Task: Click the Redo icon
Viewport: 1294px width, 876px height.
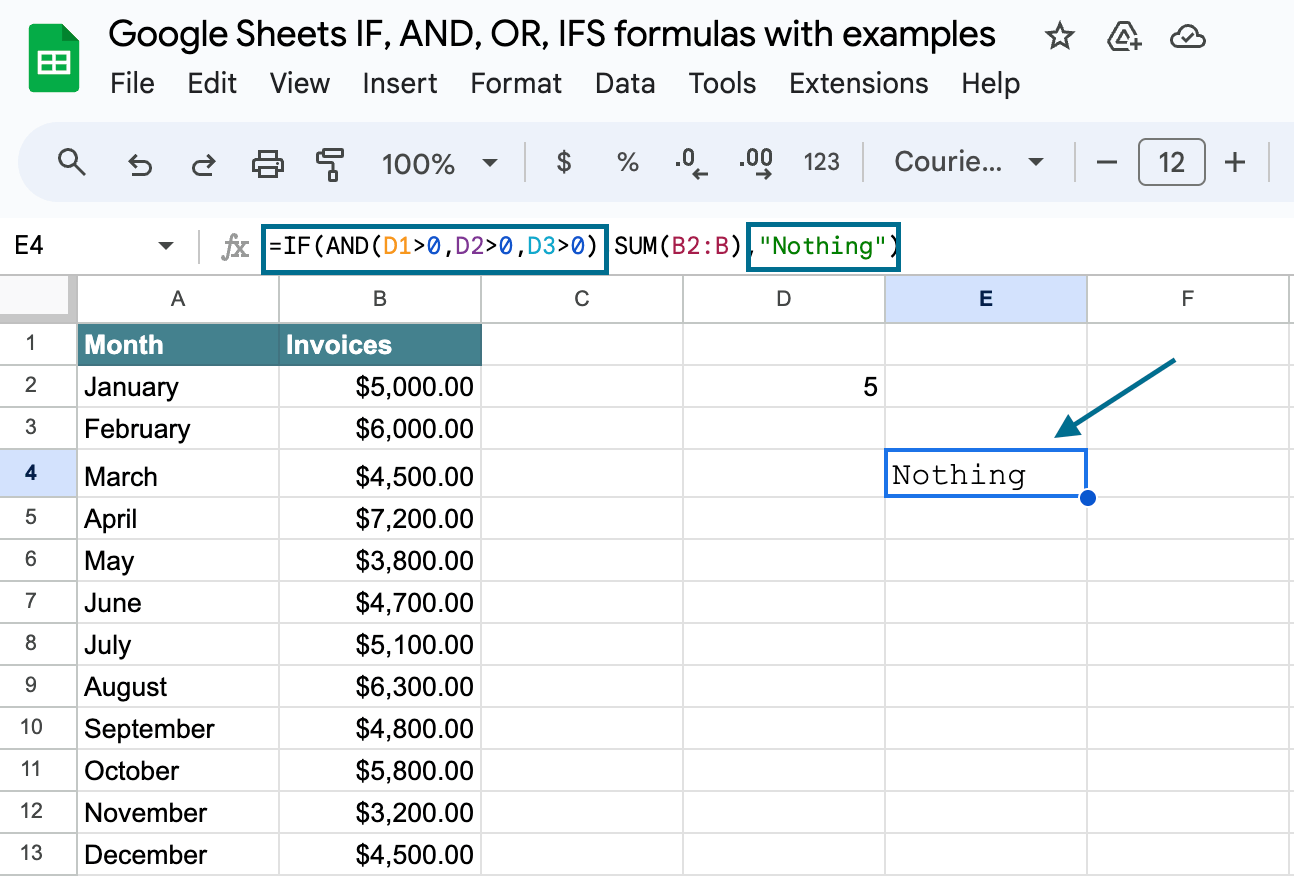Action: click(203, 162)
